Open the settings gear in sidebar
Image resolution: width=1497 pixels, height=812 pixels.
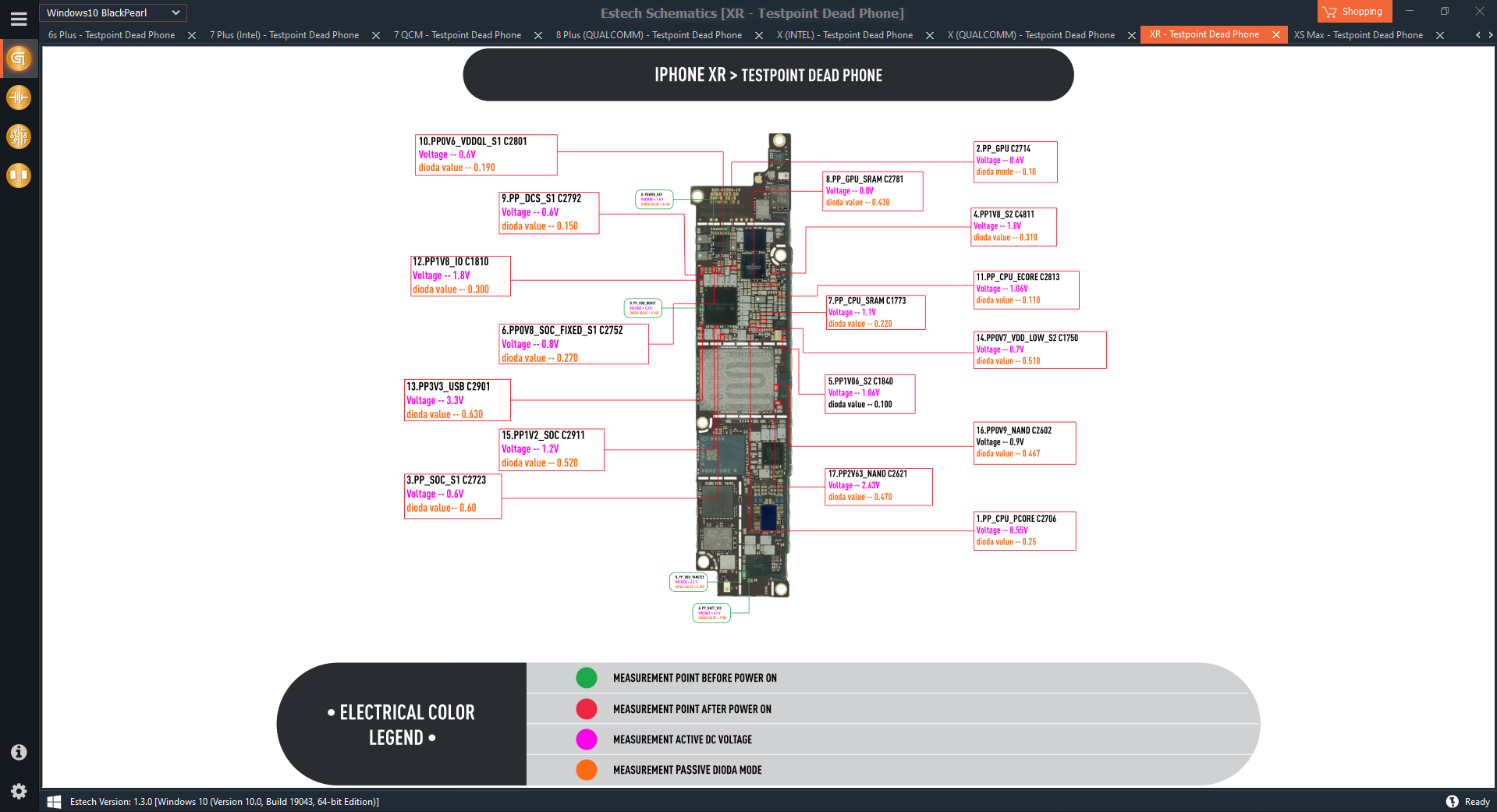tap(19, 791)
